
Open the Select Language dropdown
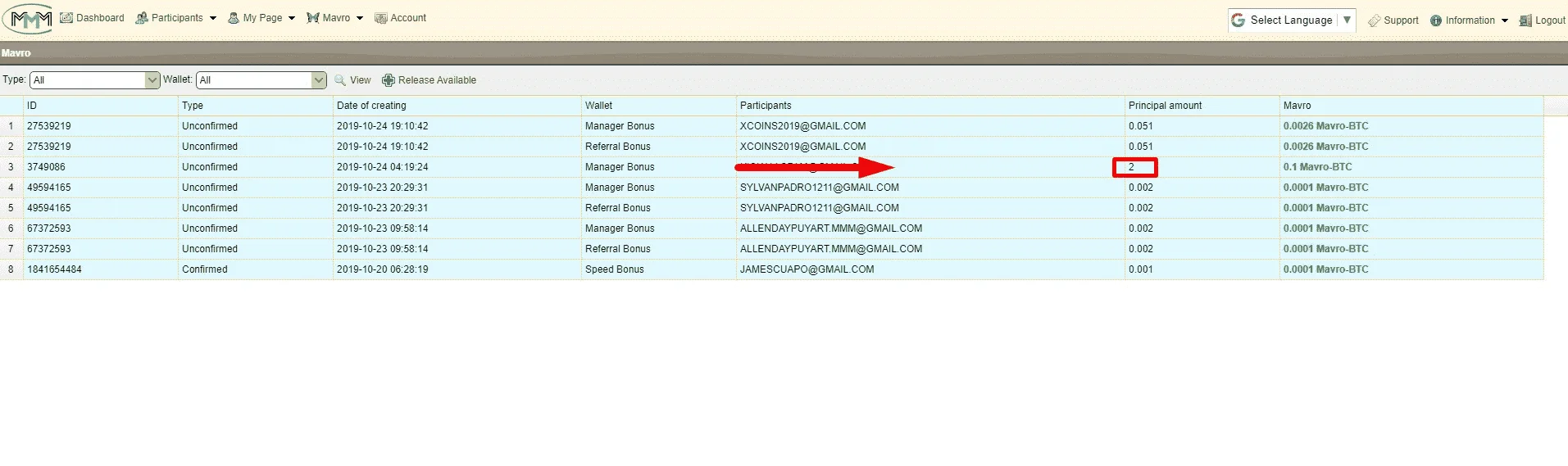[x=1292, y=20]
